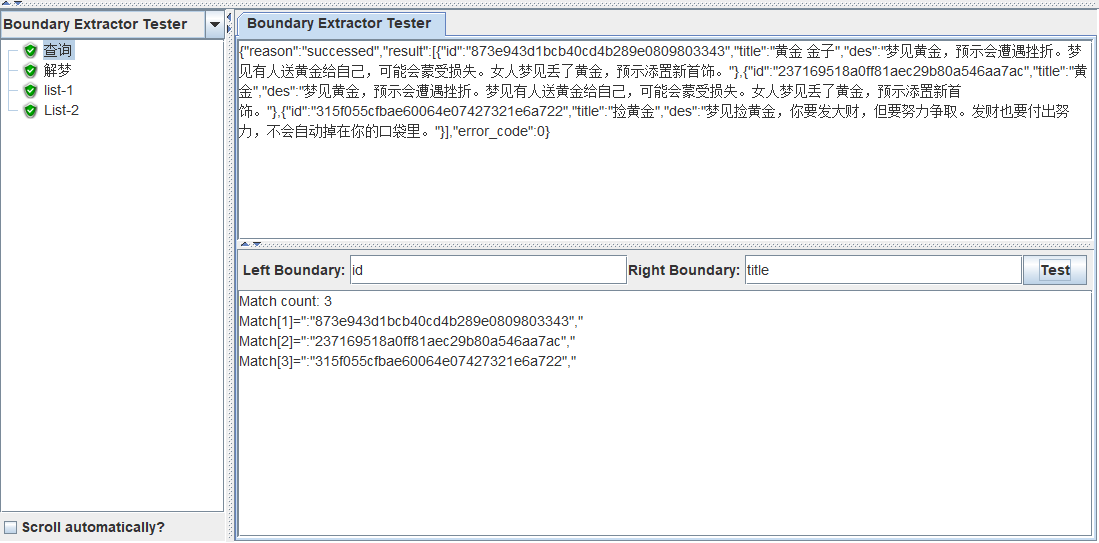Click the small arrows on horizontal divider
Image resolution: width=1099 pixels, height=543 pixels.
251,244
